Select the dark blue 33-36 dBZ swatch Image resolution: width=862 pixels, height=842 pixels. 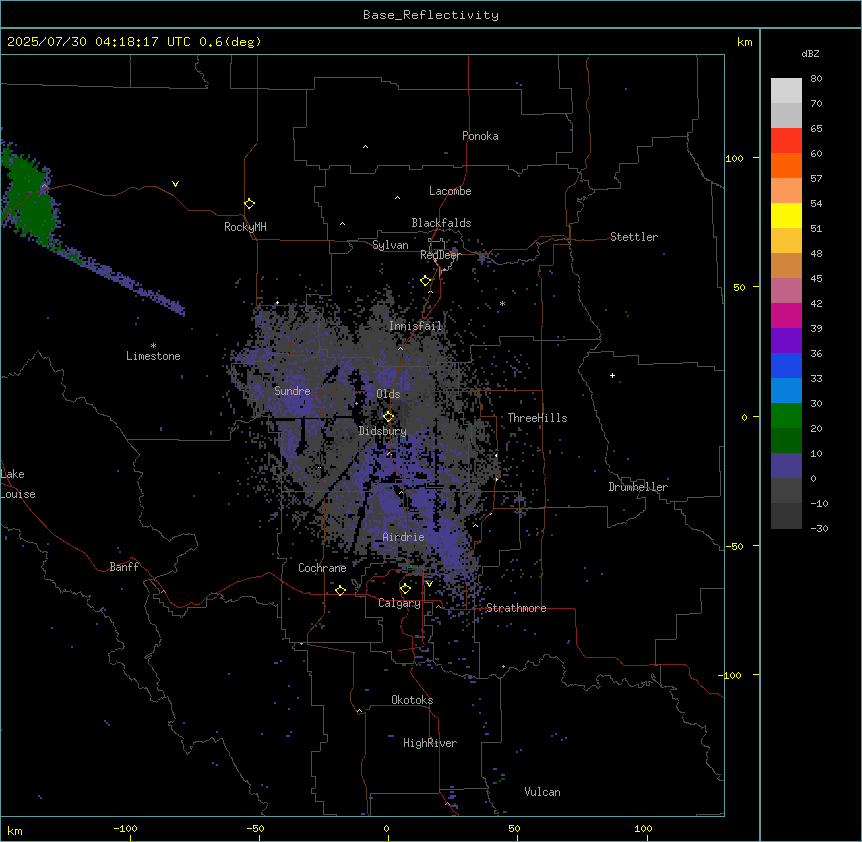pos(786,365)
